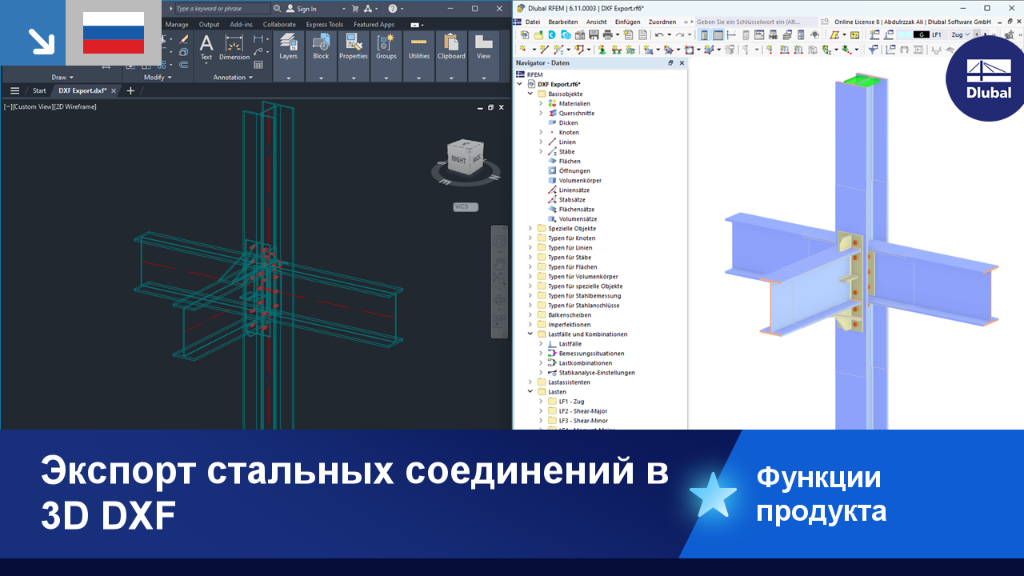Add a new drawing tab with plus
The height and width of the screenshot is (576, 1024).
coord(131,91)
